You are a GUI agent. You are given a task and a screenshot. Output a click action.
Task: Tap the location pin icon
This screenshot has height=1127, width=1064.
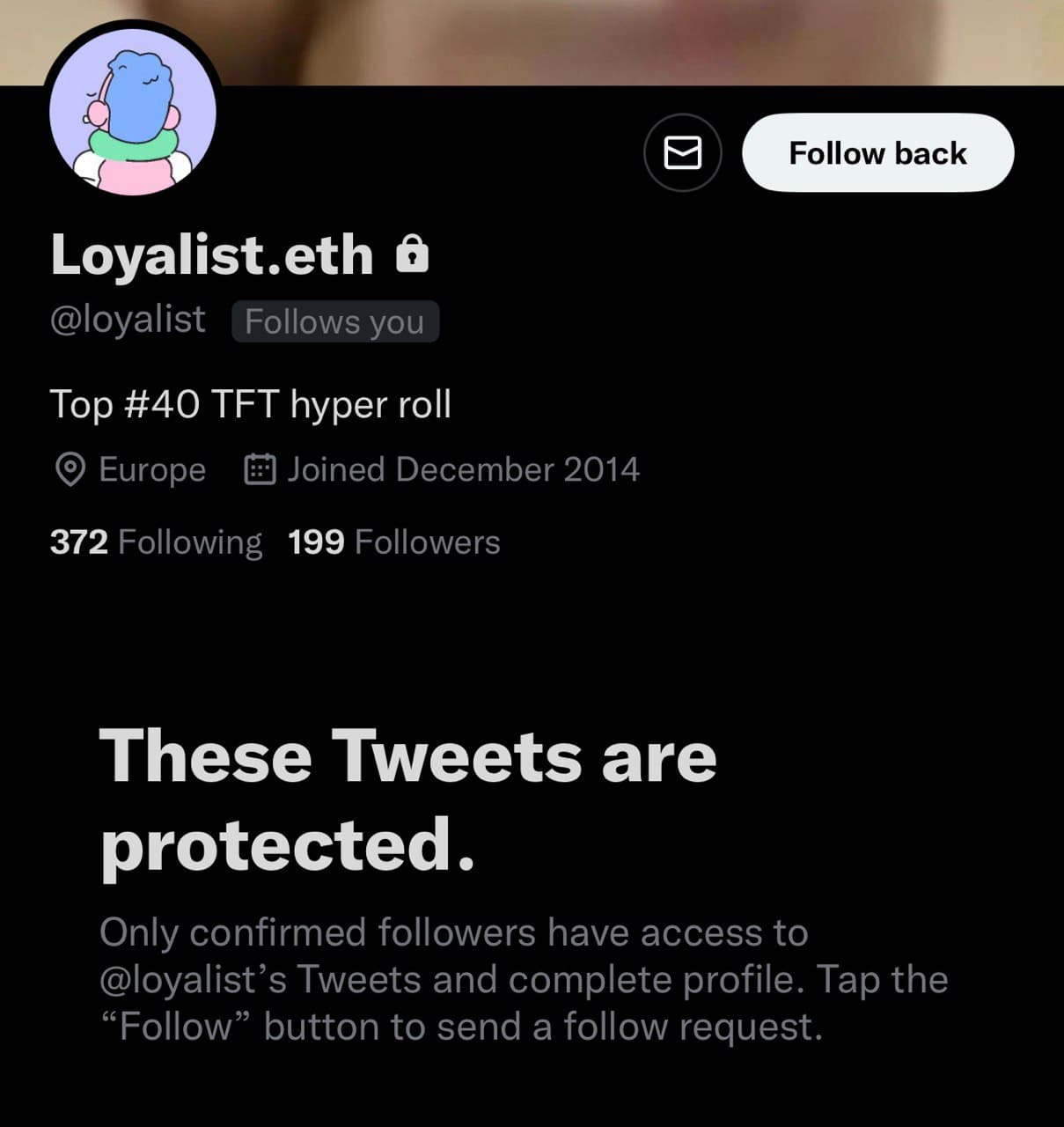coord(70,470)
